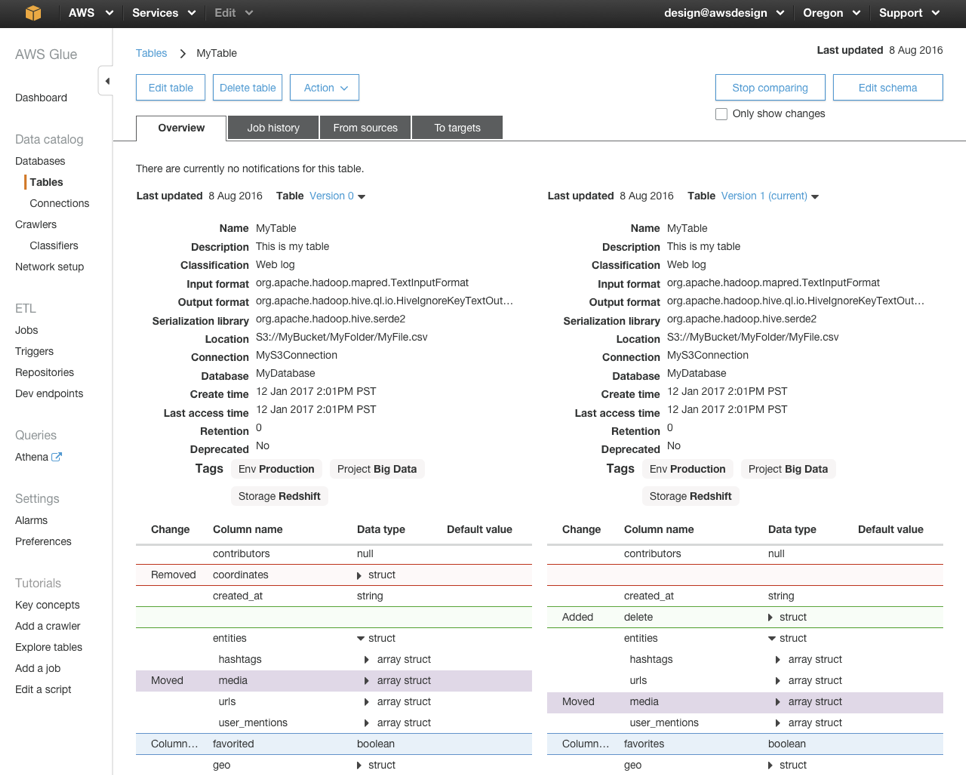Switch to the To targets tab
Viewport: 966px width, 775px height.
(457, 128)
